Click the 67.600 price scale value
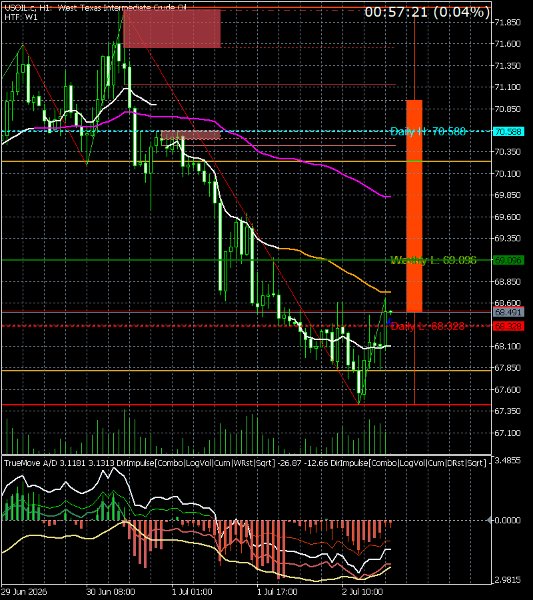This screenshot has height=600, width=533. point(507,390)
